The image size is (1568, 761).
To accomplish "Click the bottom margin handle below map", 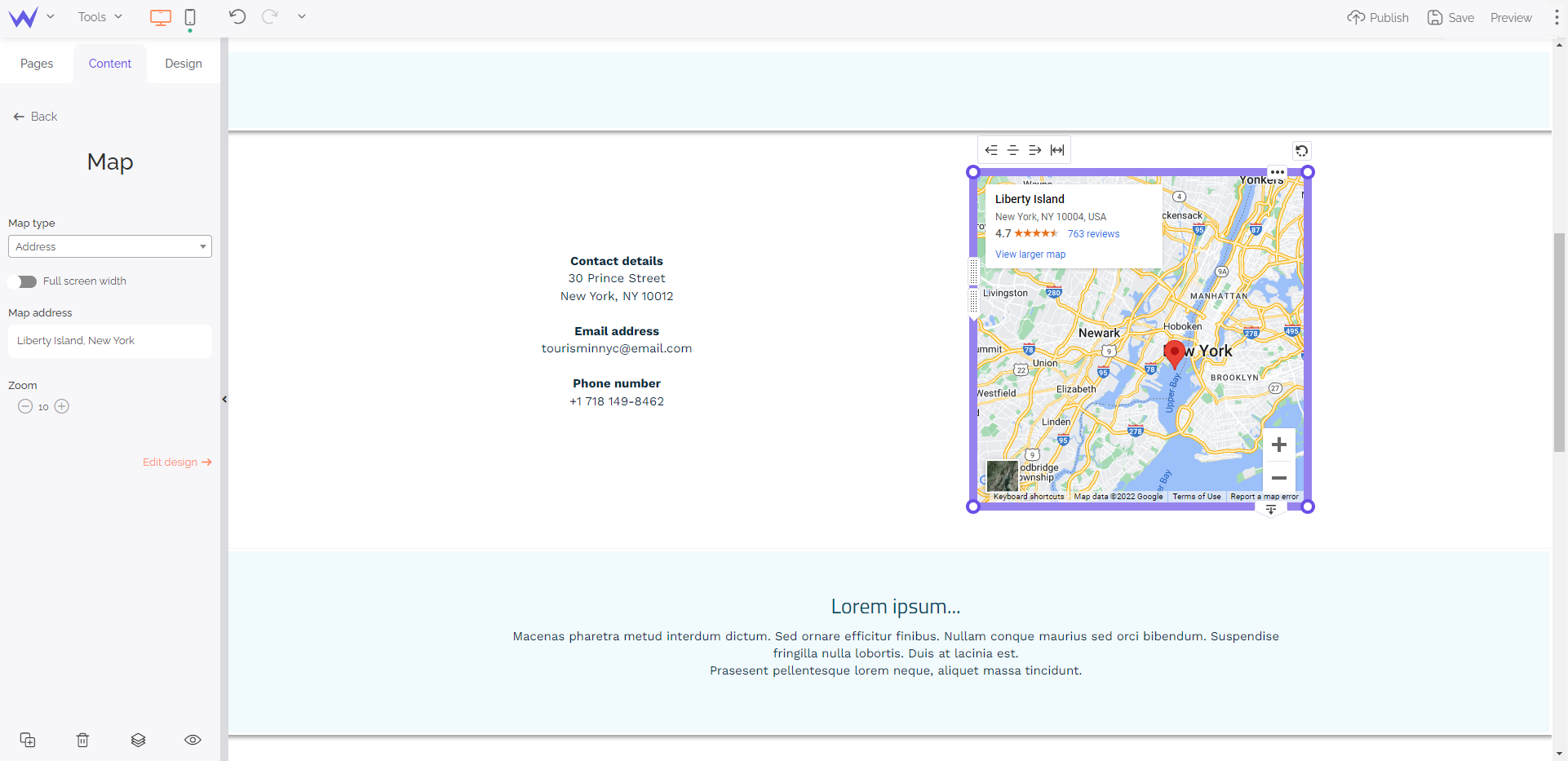I will [1271, 510].
